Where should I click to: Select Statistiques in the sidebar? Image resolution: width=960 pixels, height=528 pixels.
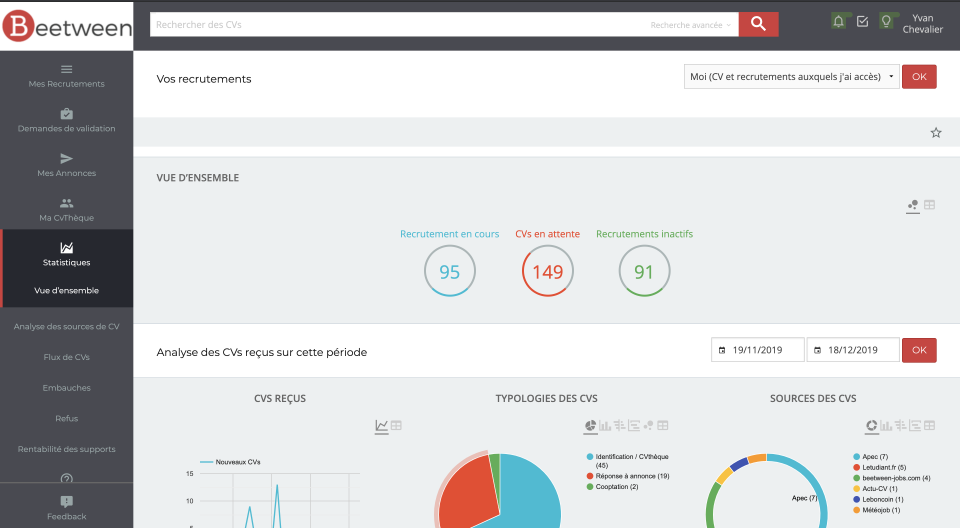pyautogui.click(x=67, y=255)
